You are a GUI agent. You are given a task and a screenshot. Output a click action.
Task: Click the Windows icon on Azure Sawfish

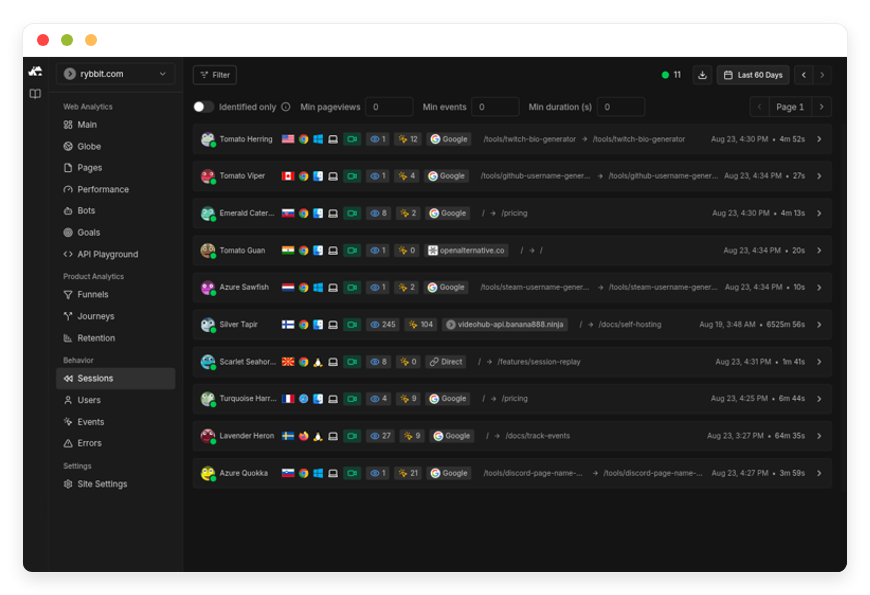click(x=318, y=288)
